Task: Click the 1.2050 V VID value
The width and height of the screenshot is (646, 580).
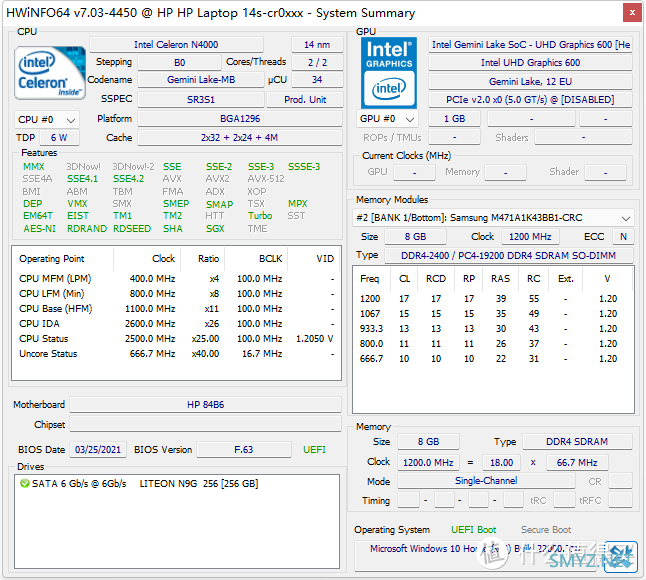Action: [x=314, y=339]
